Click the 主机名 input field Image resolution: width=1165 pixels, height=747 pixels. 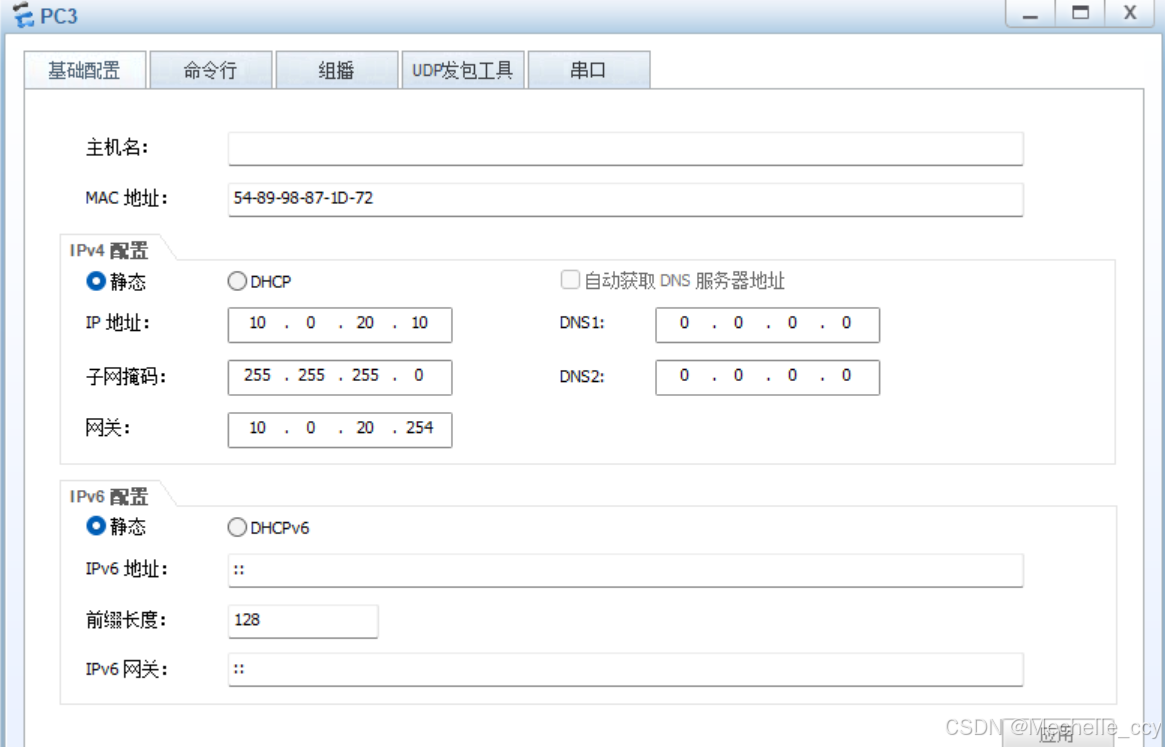(626, 149)
